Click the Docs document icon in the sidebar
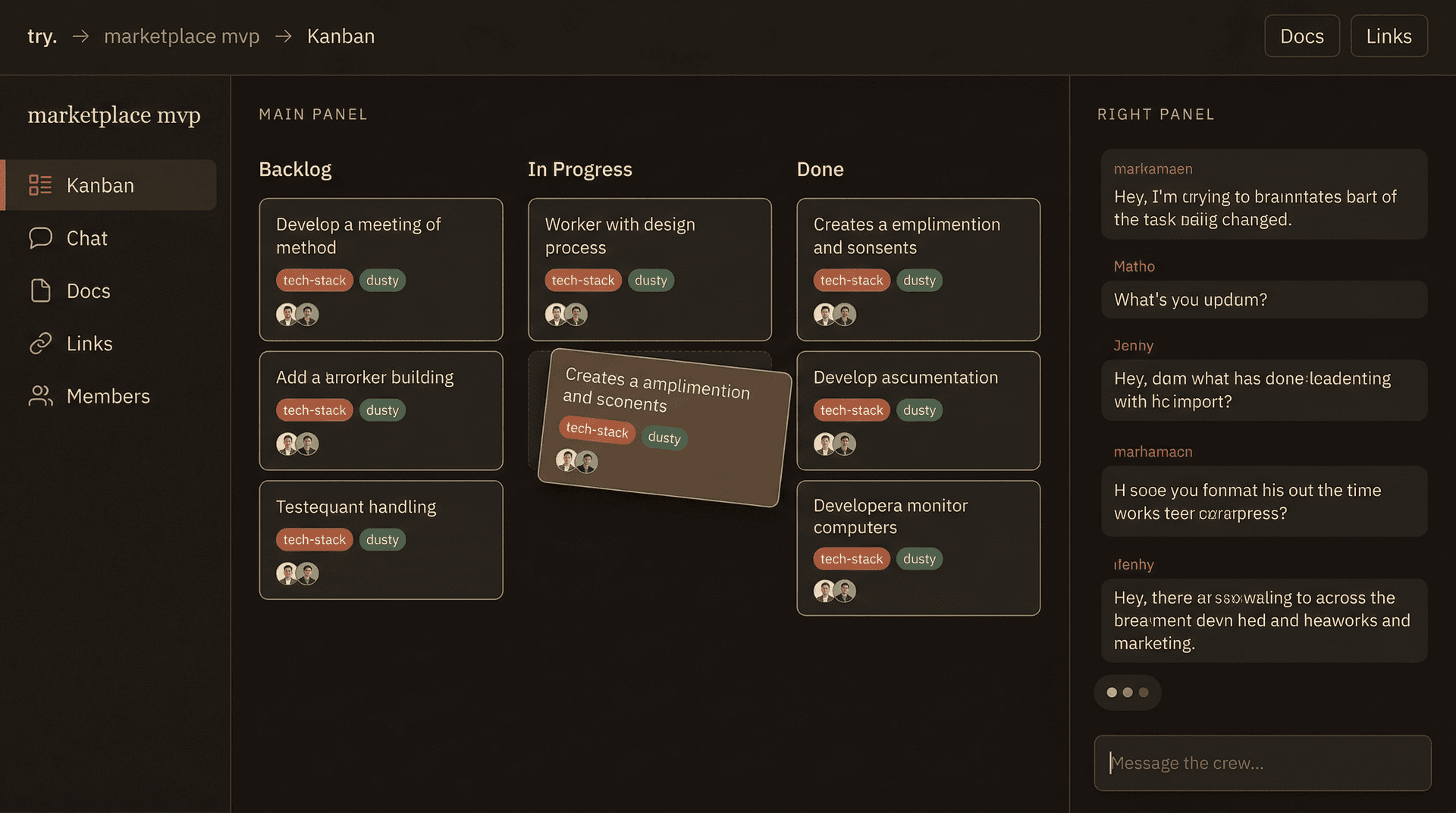 [42, 290]
